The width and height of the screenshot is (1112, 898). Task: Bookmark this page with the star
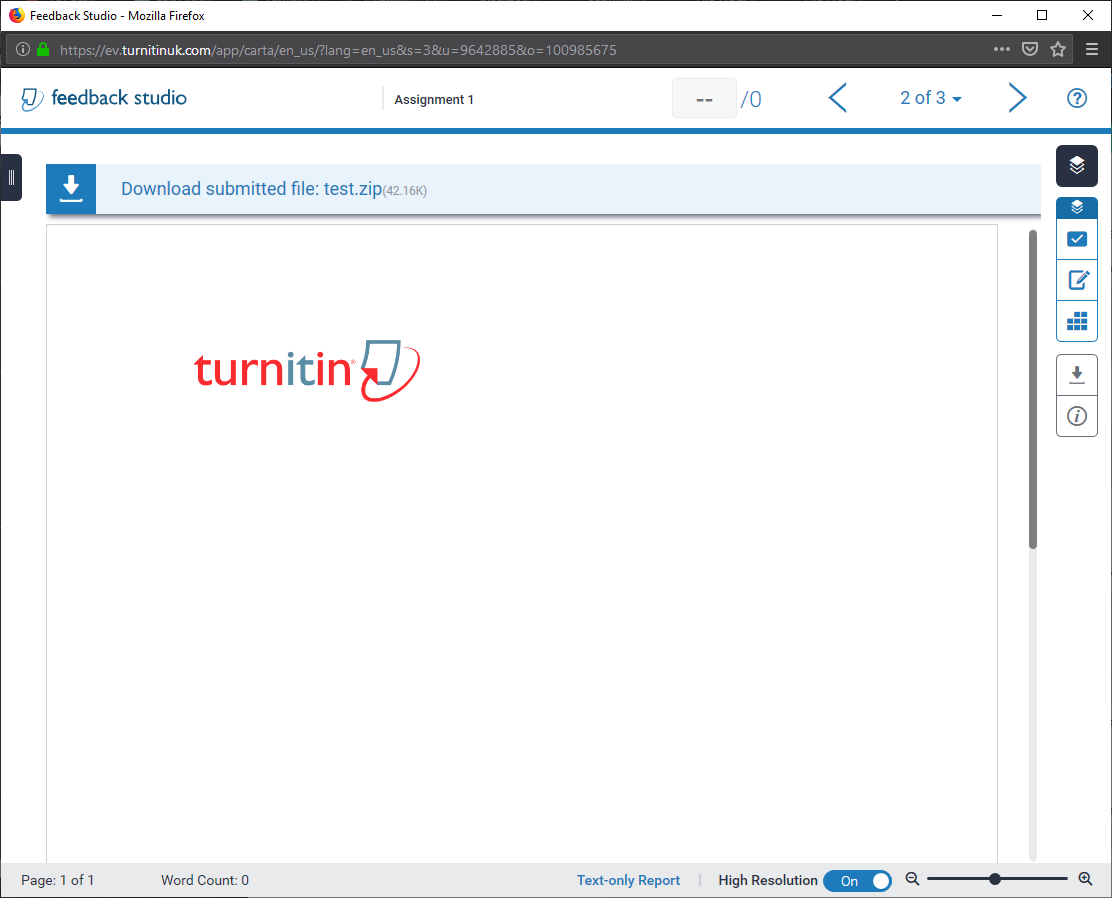tap(1058, 50)
